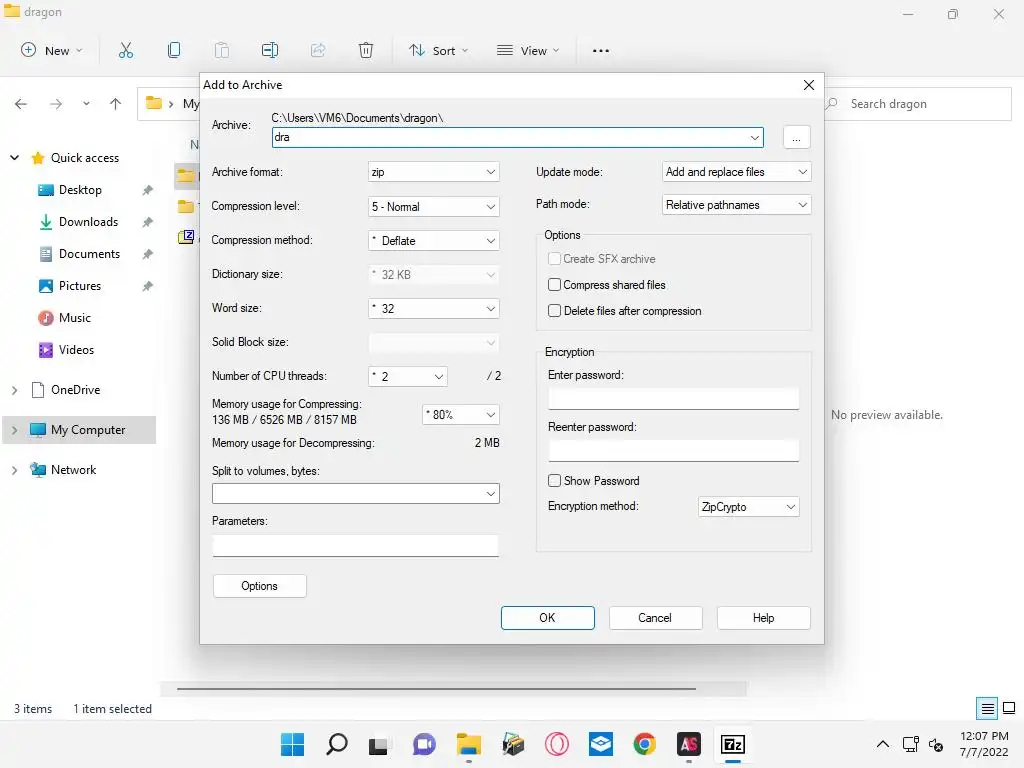Click the Search dragon box
This screenshot has width=1024, height=768.
tap(918, 104)
